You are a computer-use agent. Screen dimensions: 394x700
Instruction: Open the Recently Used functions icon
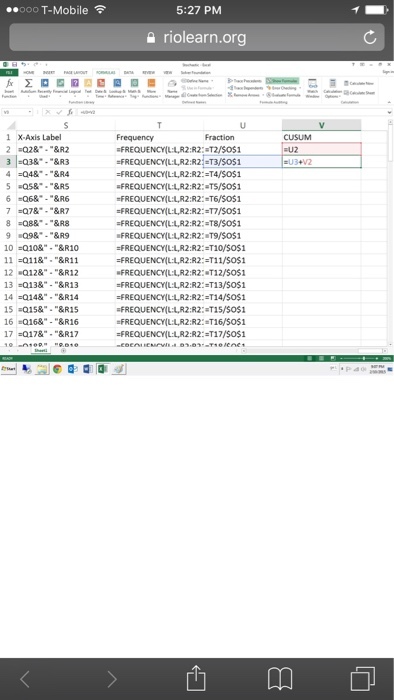[x=45, y=88]
